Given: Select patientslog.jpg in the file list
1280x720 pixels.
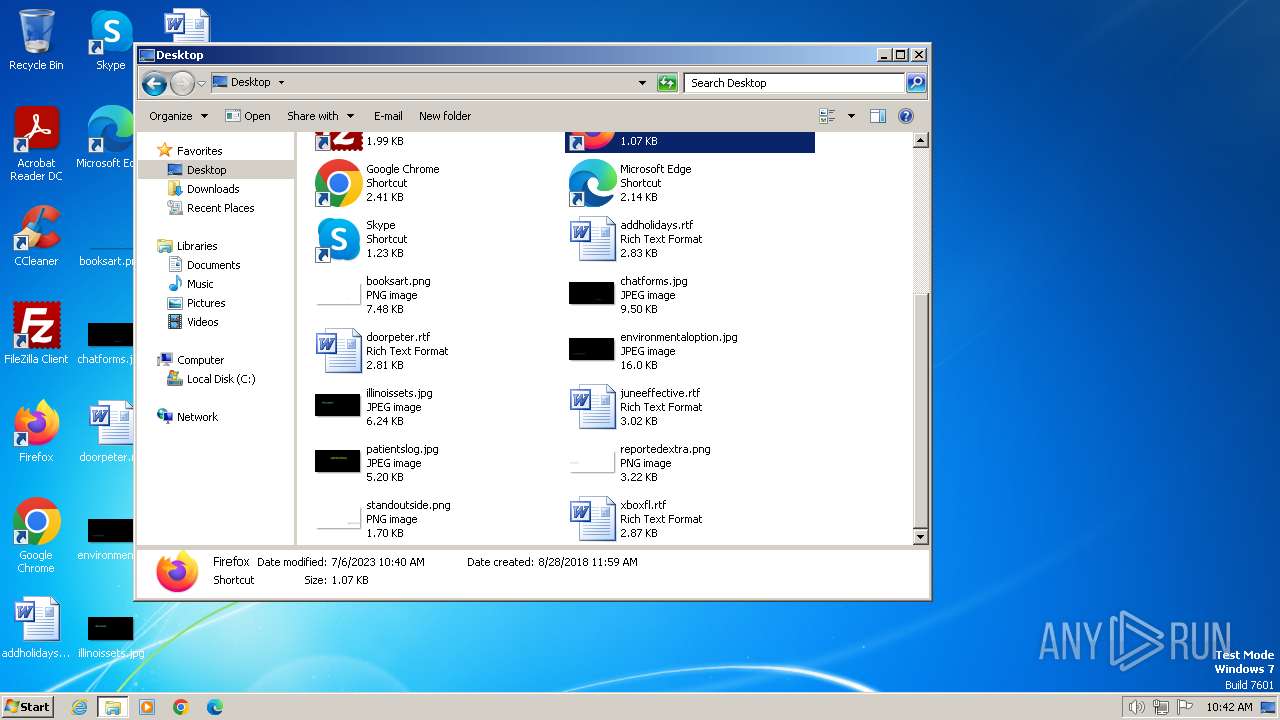Looking at the screenshot, I should [438, 463].
